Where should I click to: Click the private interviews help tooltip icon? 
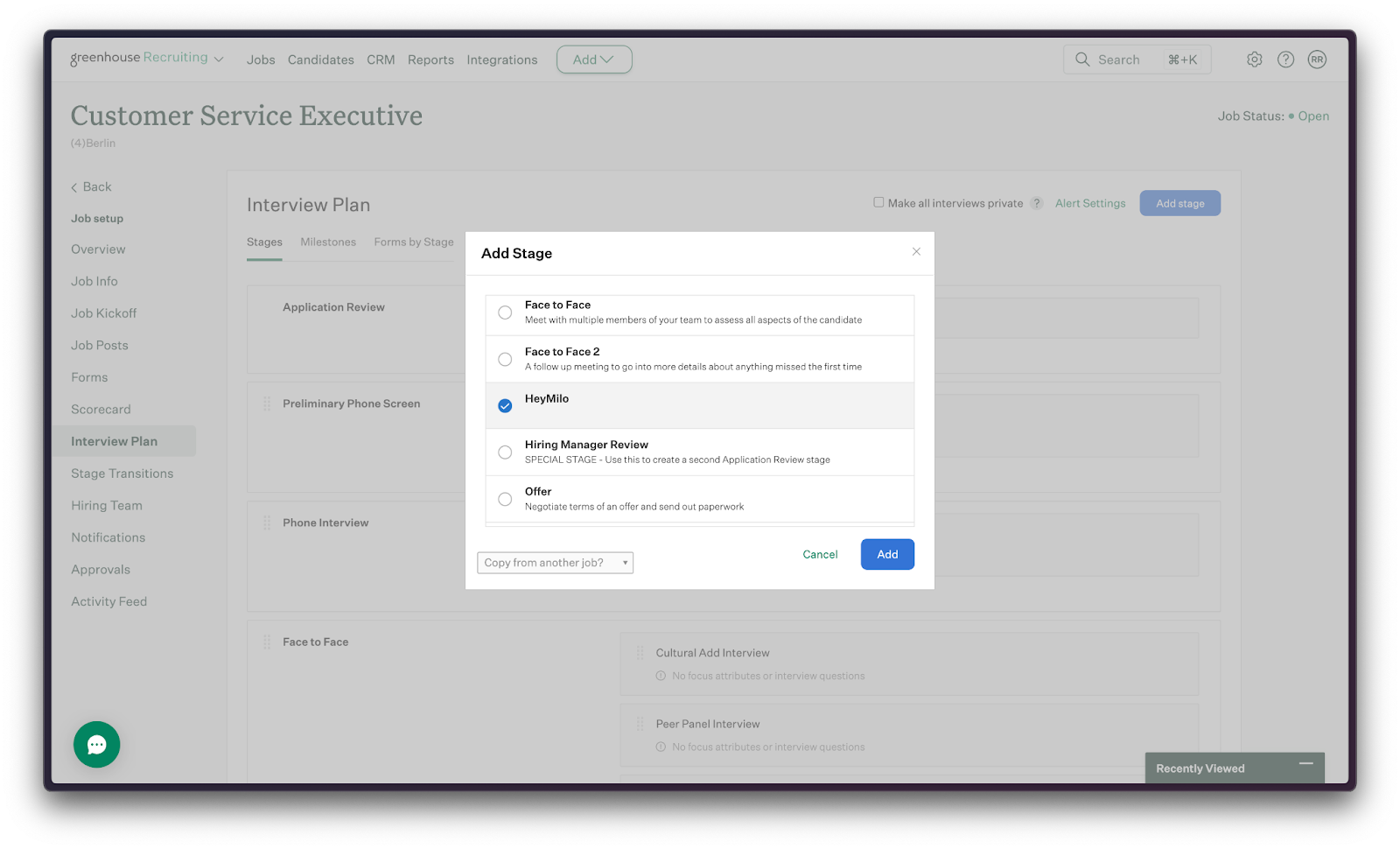pyautogui.click(x=1037, y=203)
